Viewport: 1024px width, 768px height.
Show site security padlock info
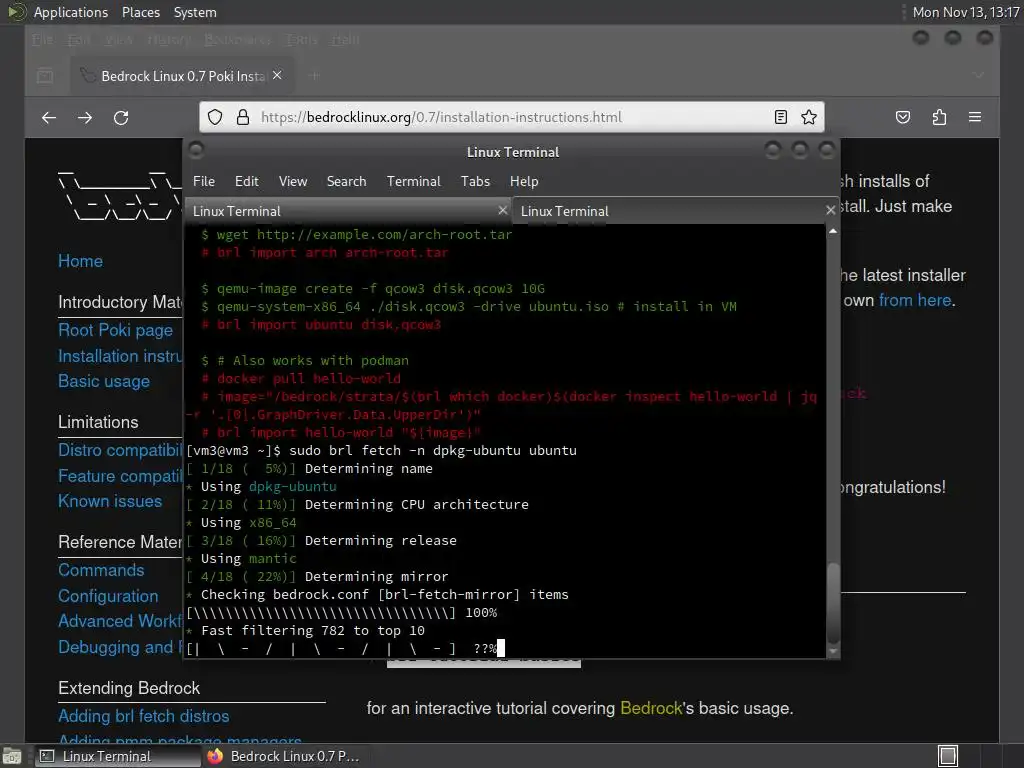click(x=243, y=117)
